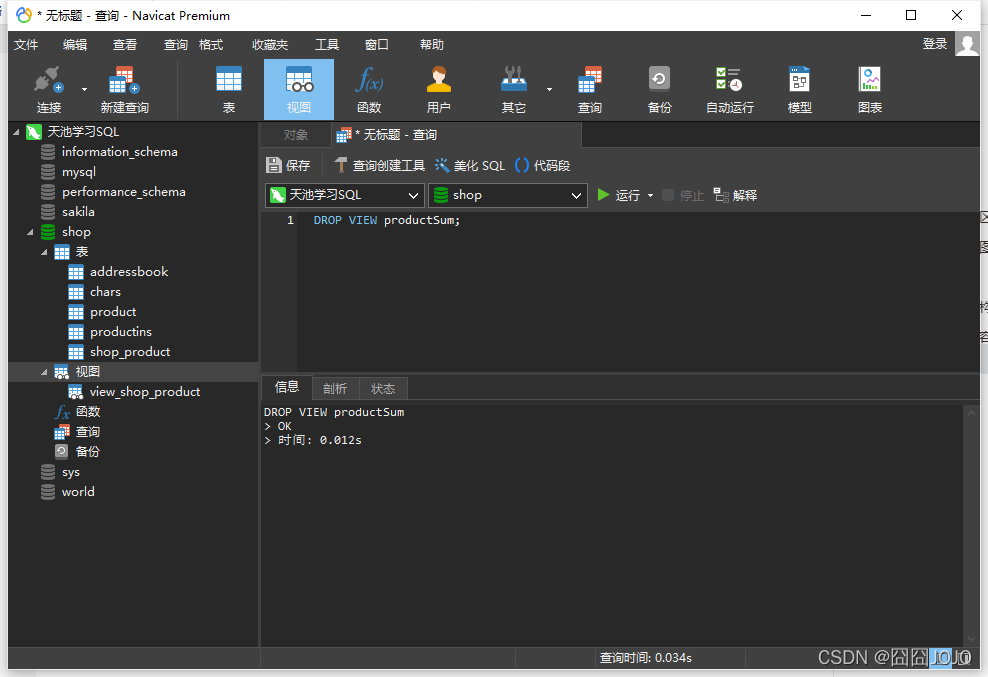Click the Connection (连接) toolbar icon
The height and width of the screenshot is (677, 988).
pos(49,90)
